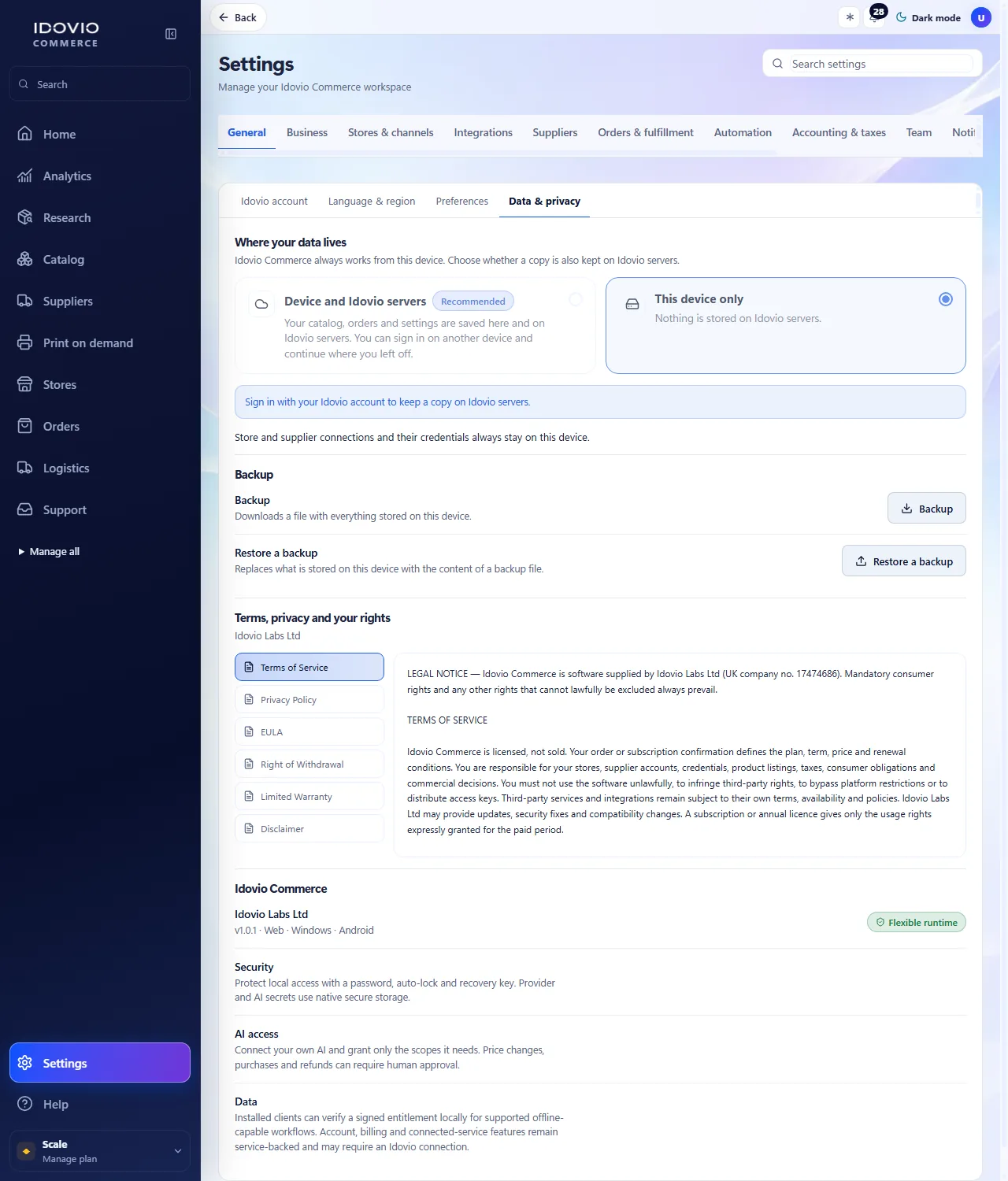The height and width of the screenshot is (1181, 1008).
Task: Click the notifications icon with badge 28
Action: click(875, 17)
